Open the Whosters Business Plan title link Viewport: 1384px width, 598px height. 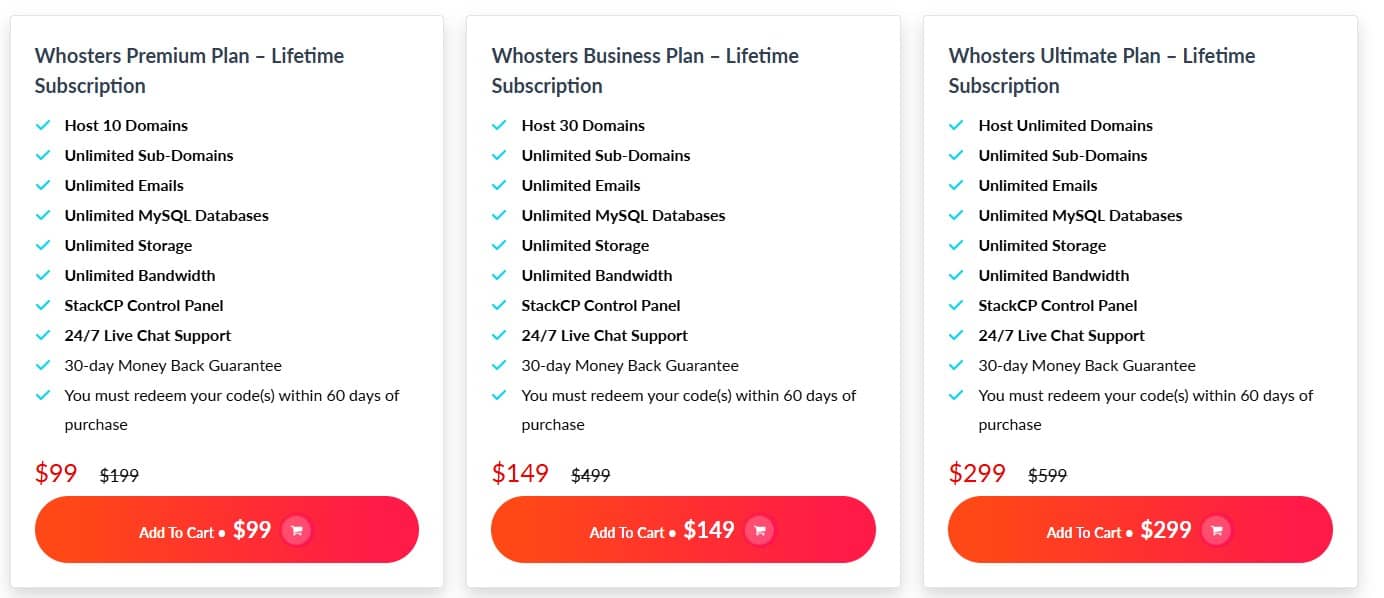coord(644,71)
